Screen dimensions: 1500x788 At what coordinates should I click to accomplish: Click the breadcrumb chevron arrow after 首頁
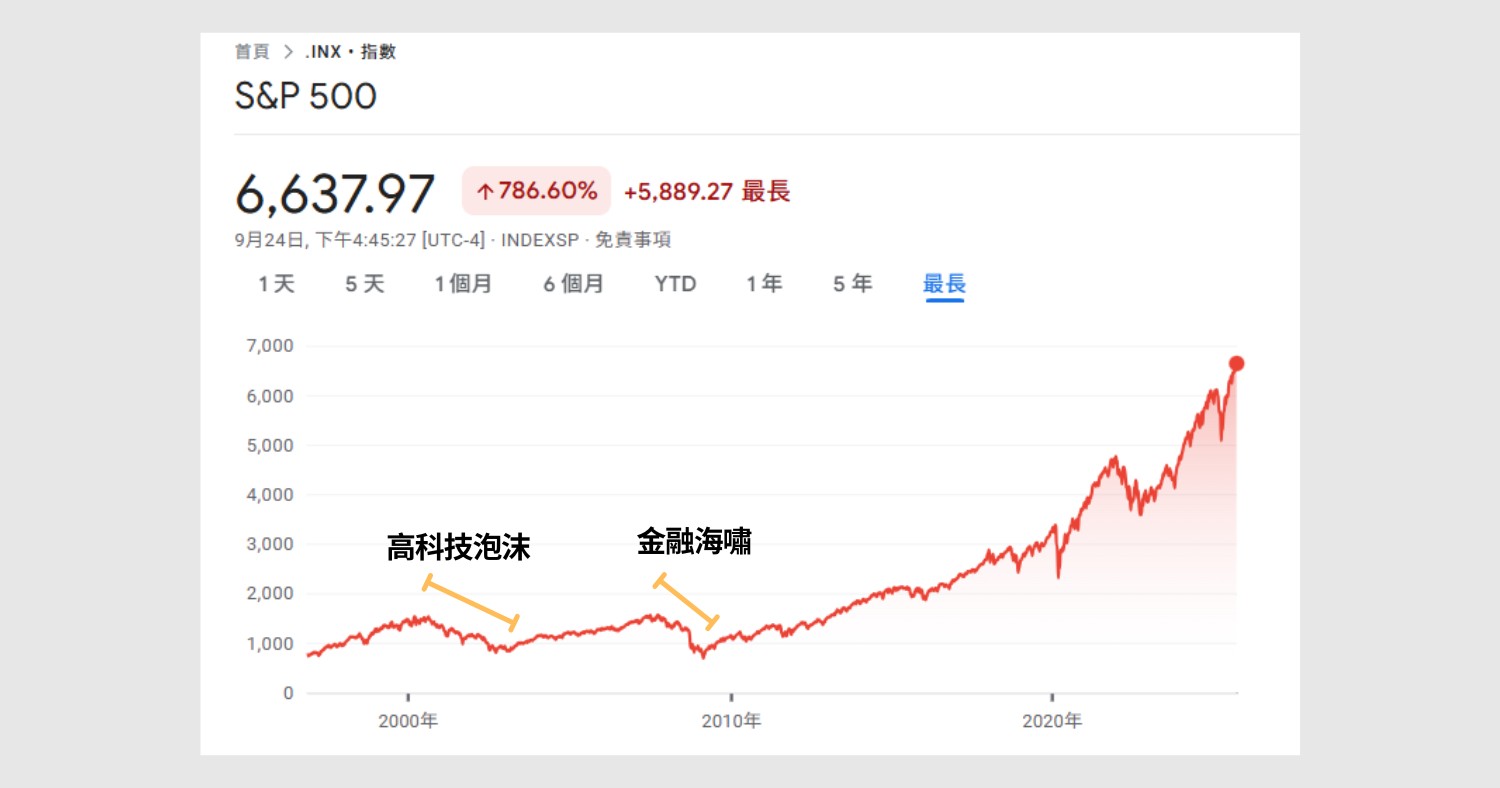288,52
